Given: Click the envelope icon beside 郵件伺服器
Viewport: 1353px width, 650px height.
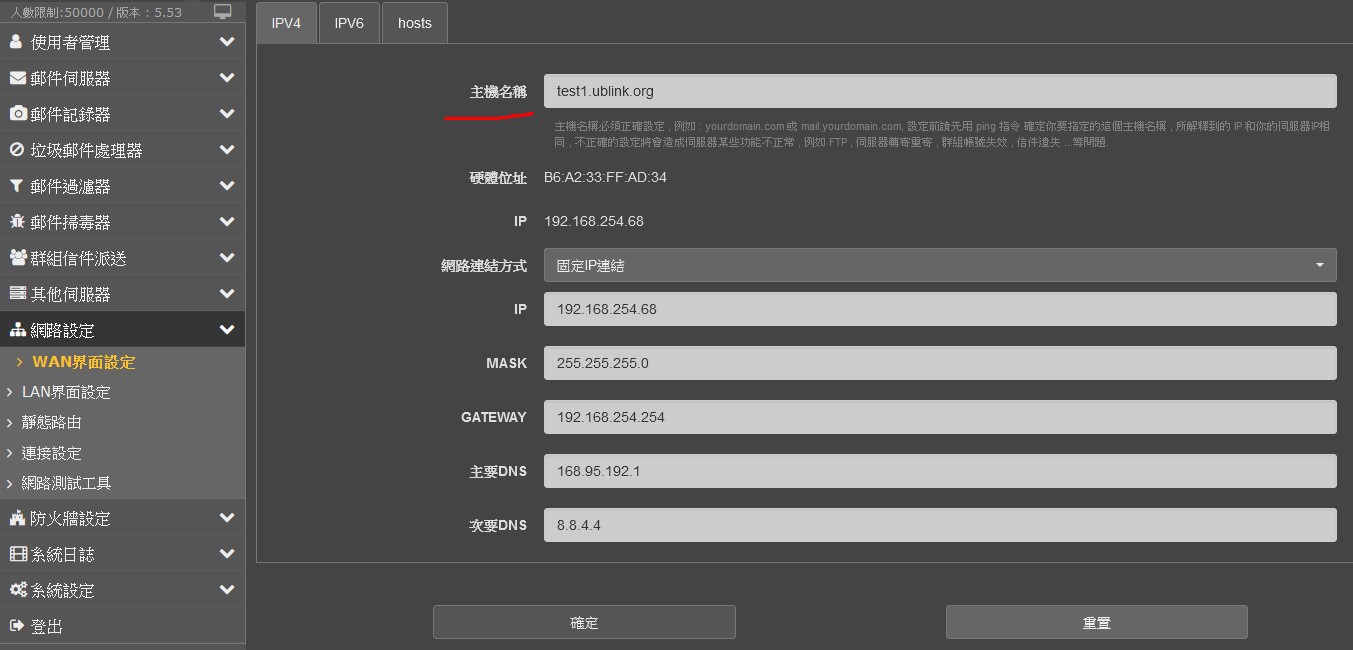Looking at the screenshot, I should (17, 78).
